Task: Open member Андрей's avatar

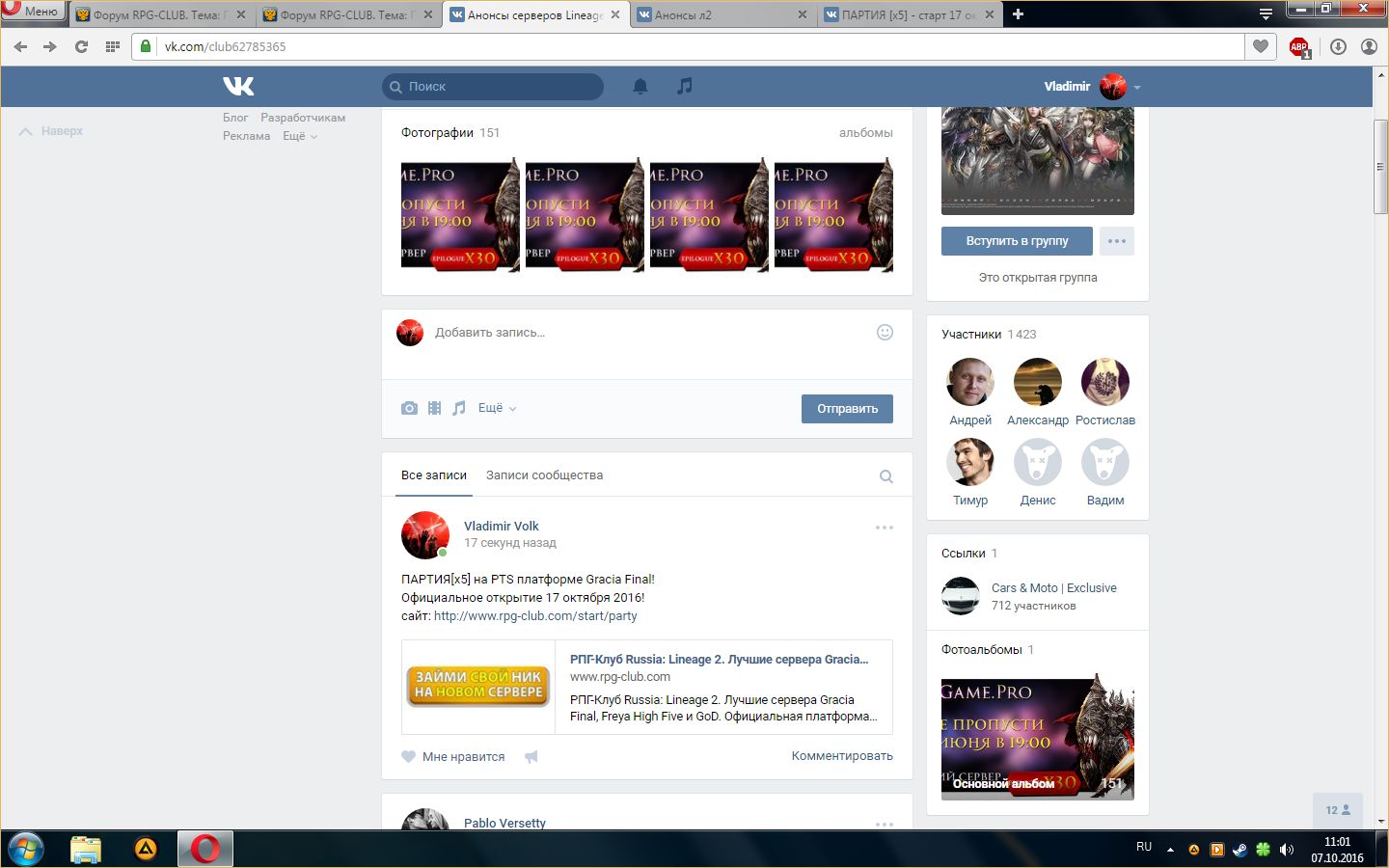Action: [x=970, y=382]
